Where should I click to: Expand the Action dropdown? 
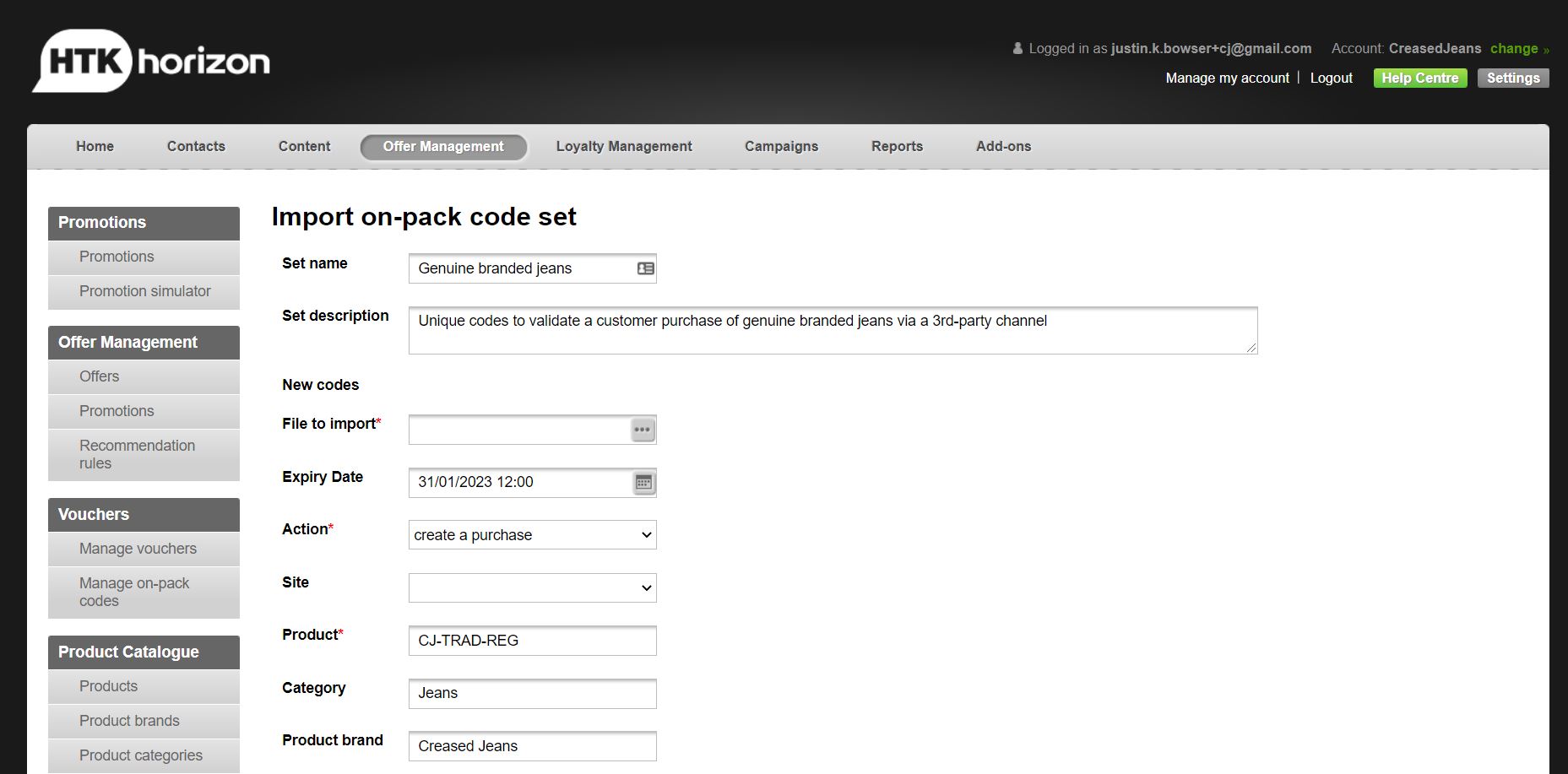[532, 535]
